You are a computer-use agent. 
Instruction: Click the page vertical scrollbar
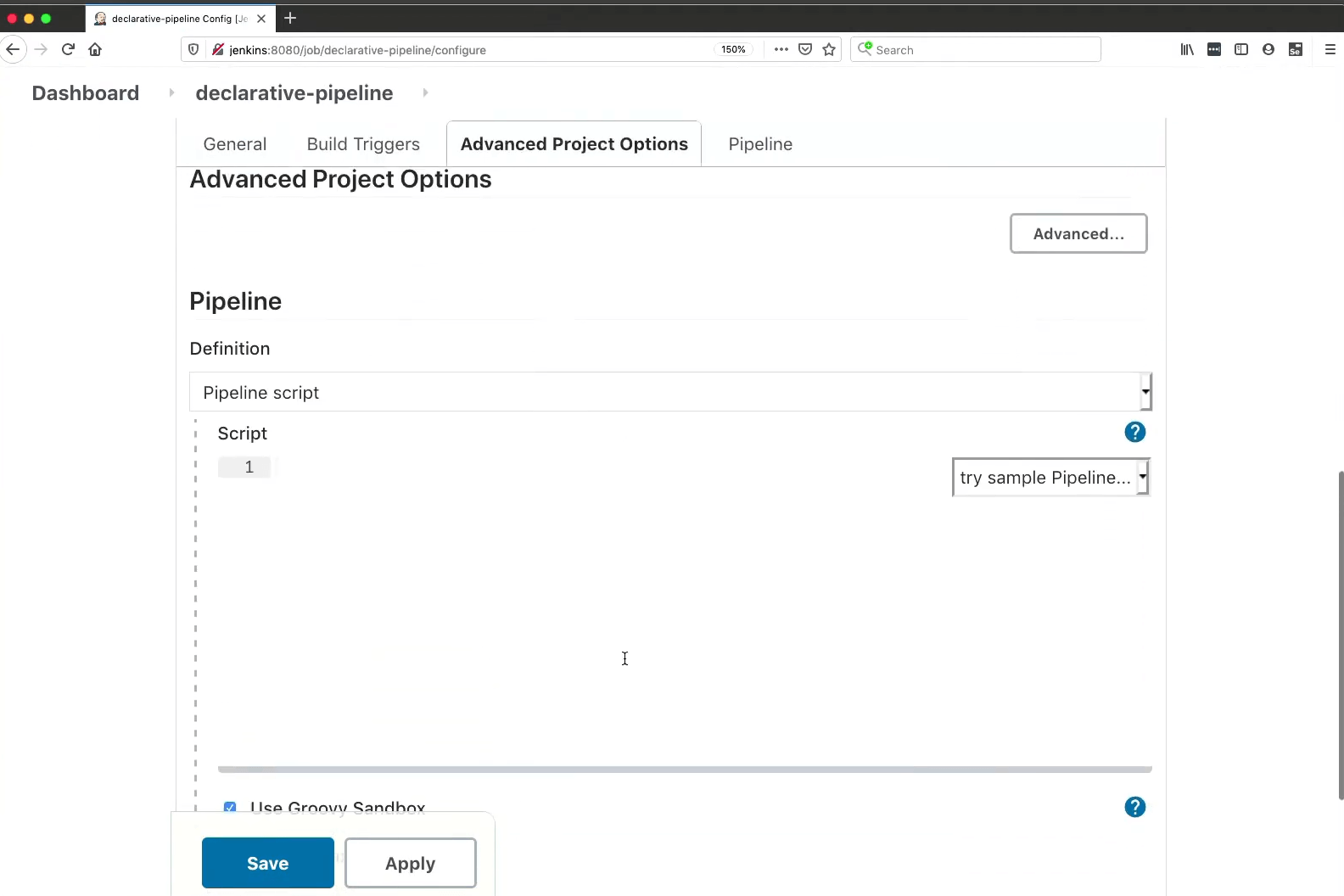click(1341, 635)
